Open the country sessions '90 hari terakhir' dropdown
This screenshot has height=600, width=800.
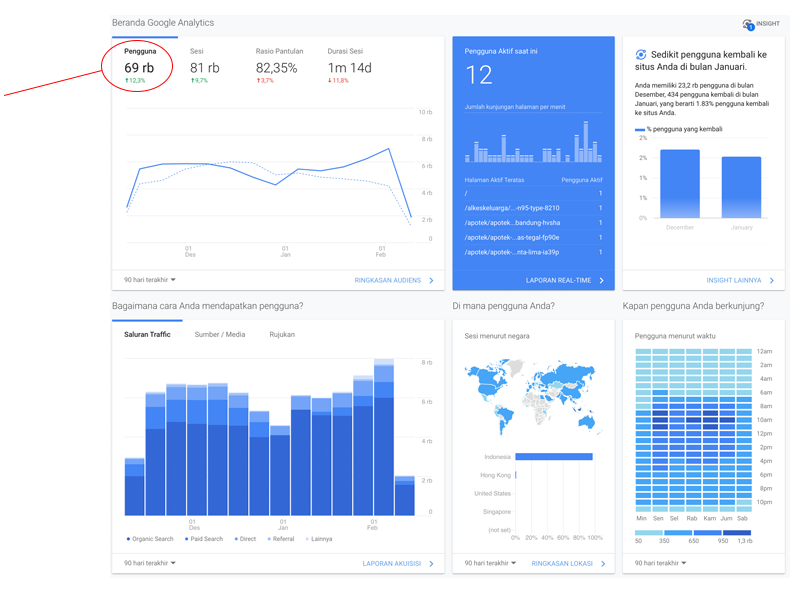tap(490, 563)
